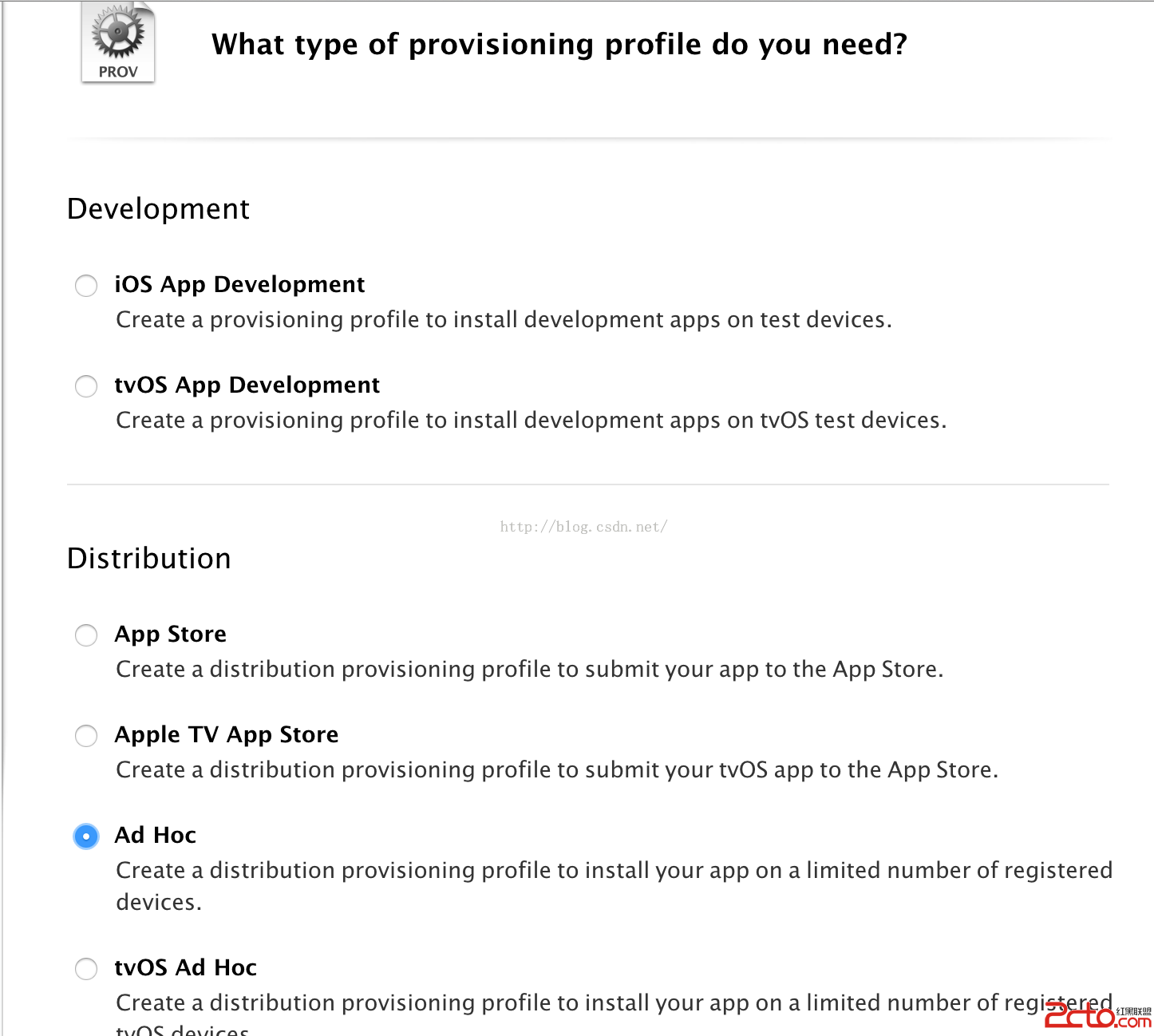Screen dimensions: 1154x1036
Task: Click the tvOS App Development label
Action: point(247,385)
